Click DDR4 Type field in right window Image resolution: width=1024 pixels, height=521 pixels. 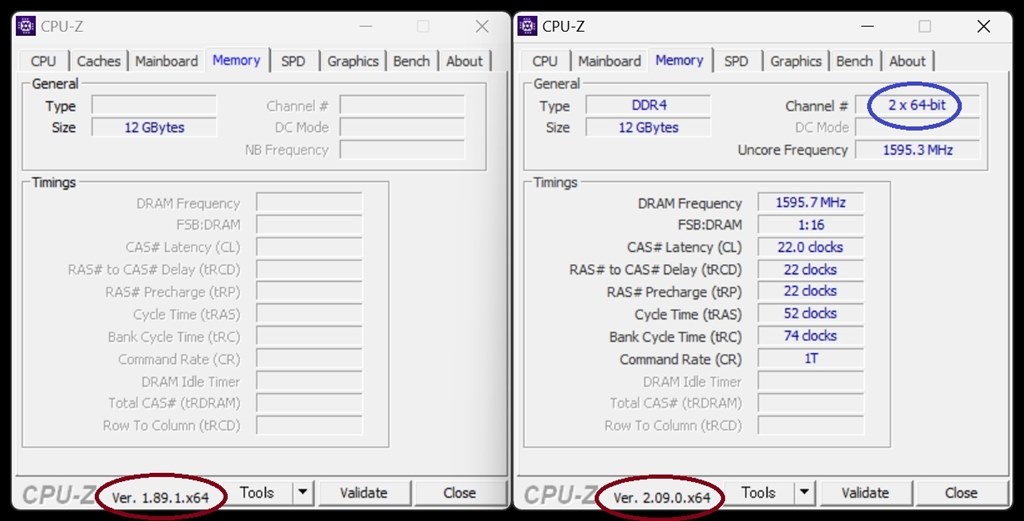(x=648, y=105)
